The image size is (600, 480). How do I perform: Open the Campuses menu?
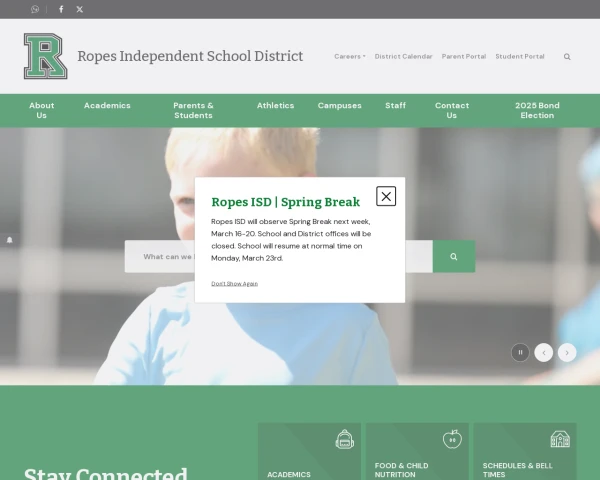pos(339,106)
